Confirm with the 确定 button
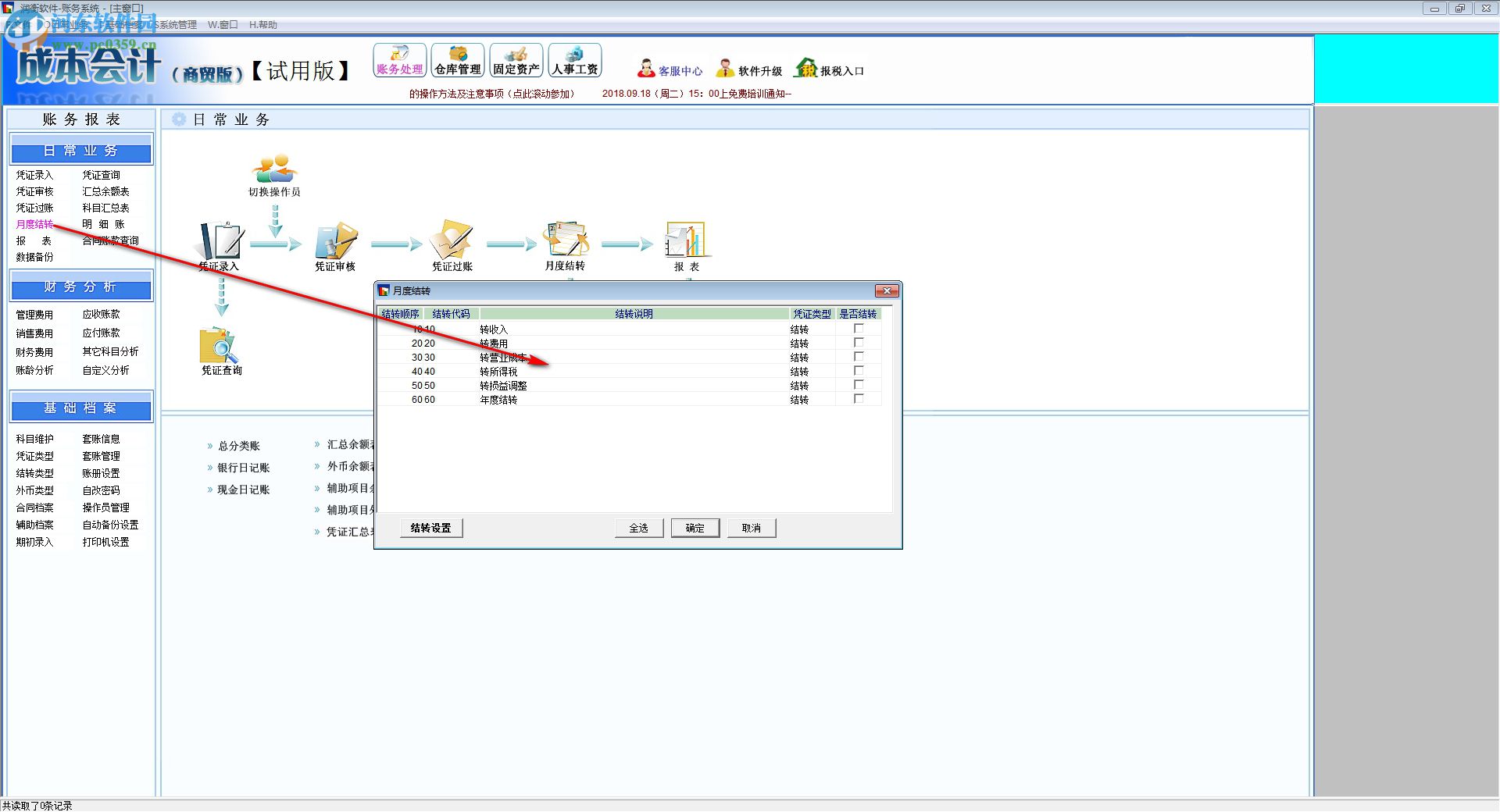 (x=695, y=528)
